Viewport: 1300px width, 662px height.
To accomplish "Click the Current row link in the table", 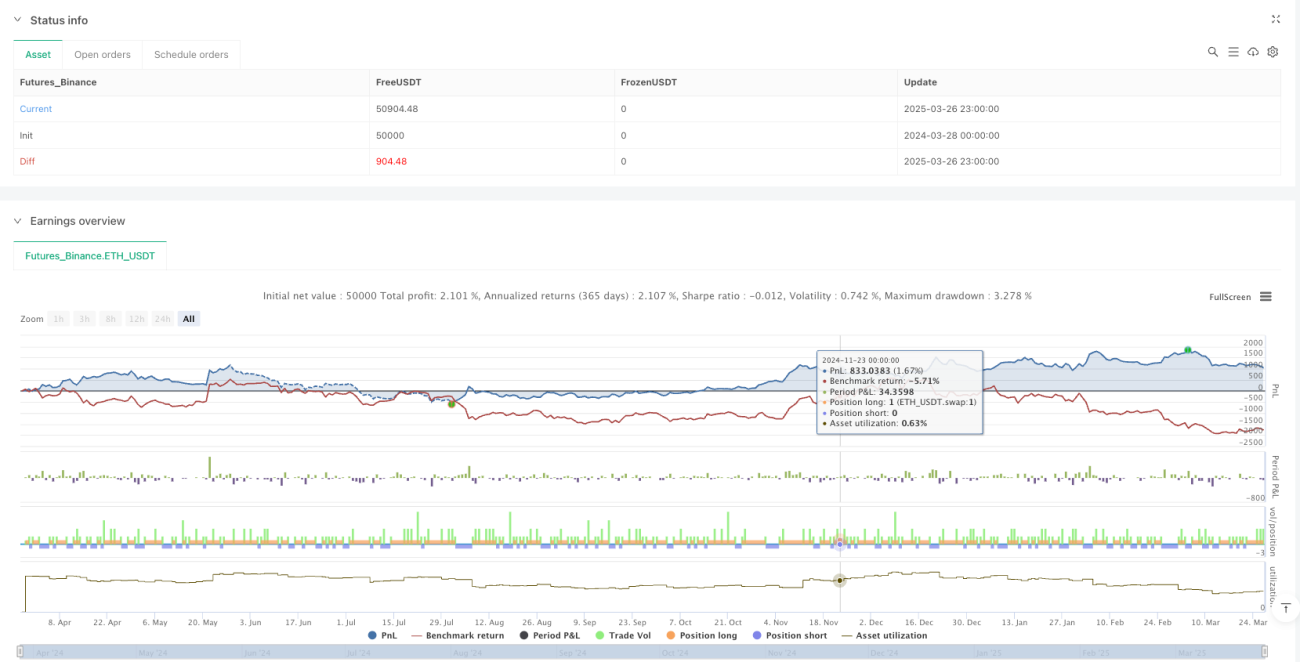I will point(36,109).
